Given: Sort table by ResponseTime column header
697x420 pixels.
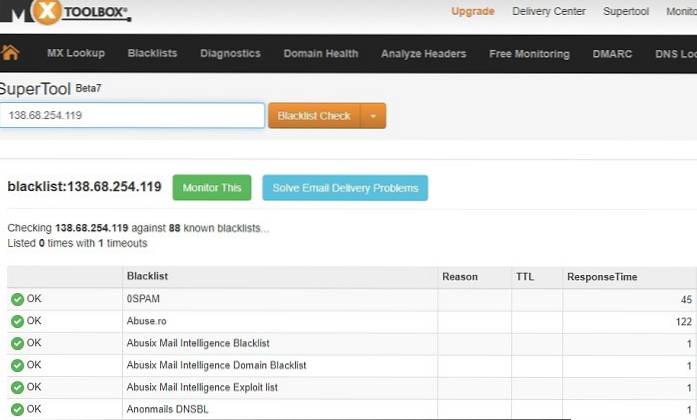Looking at the screenshot, I should pos(601,277).
